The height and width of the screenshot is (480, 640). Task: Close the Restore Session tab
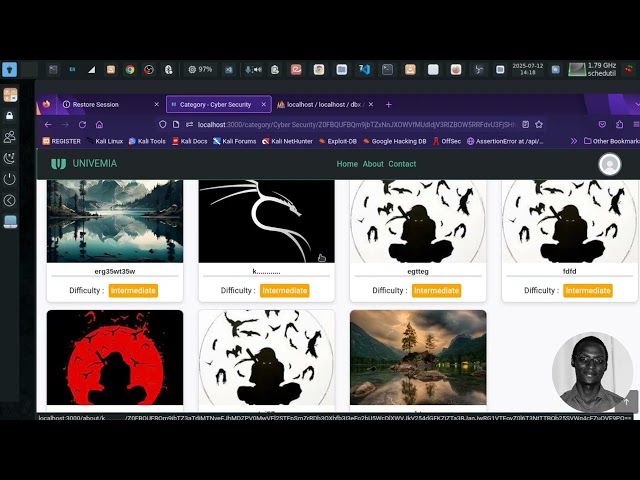tap(156, 104)
